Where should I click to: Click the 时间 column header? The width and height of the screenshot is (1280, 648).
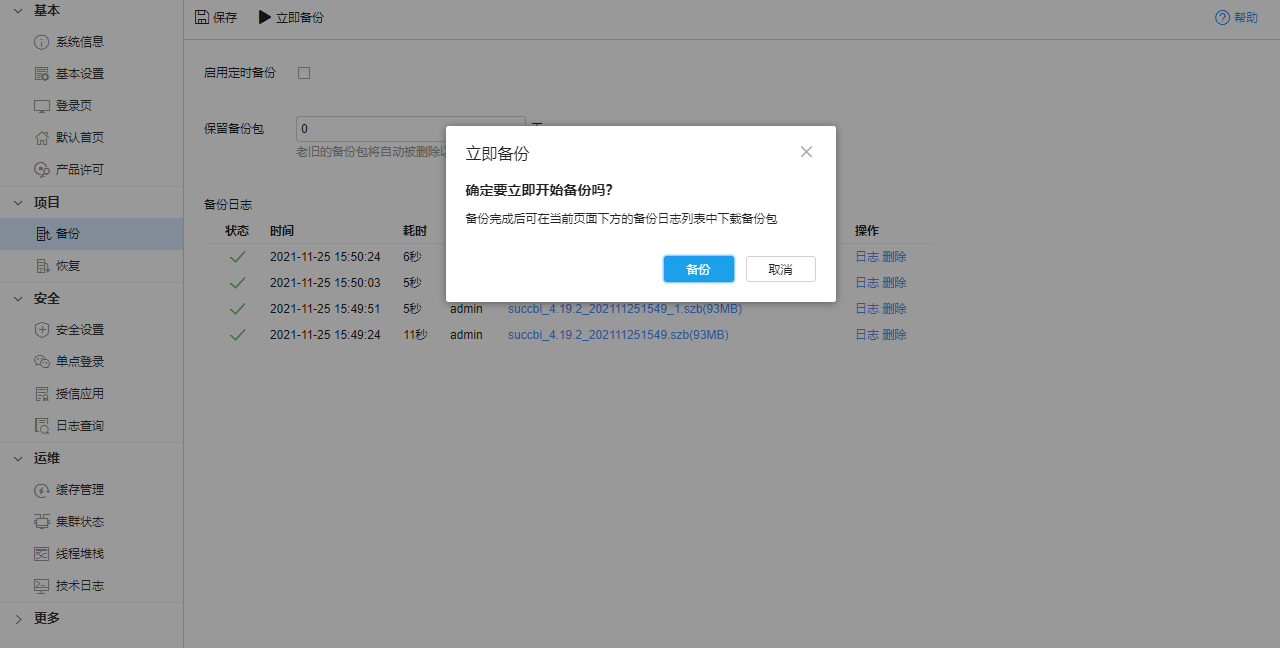[282, 231]
